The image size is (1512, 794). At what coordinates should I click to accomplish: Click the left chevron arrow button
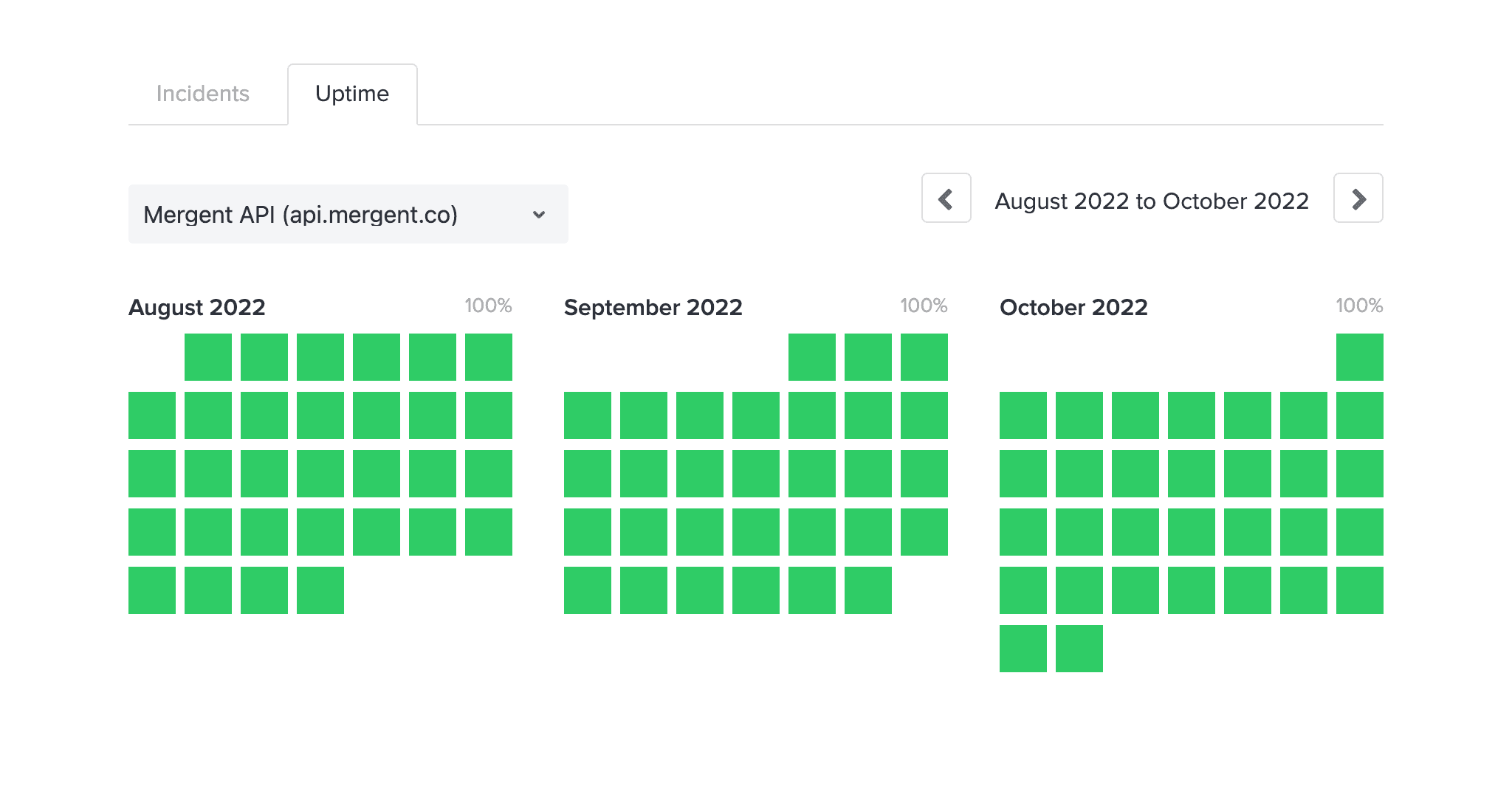pos(945,198)
